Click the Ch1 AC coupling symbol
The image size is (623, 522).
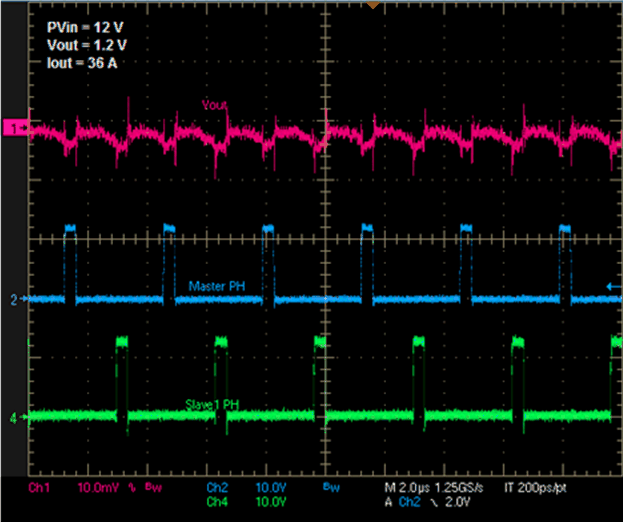132,487
